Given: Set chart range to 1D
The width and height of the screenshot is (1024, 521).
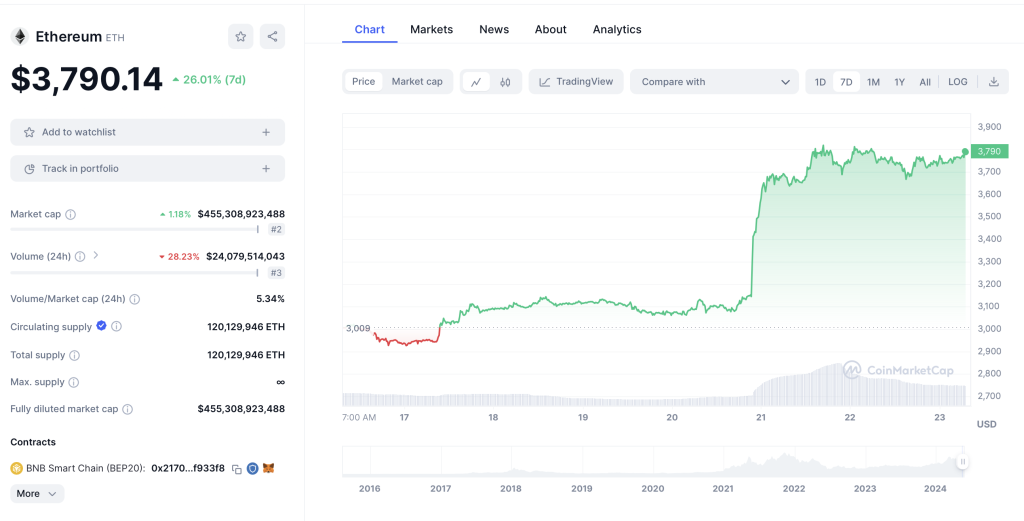Looking at the screenshot, I should (x=820, y=82).
